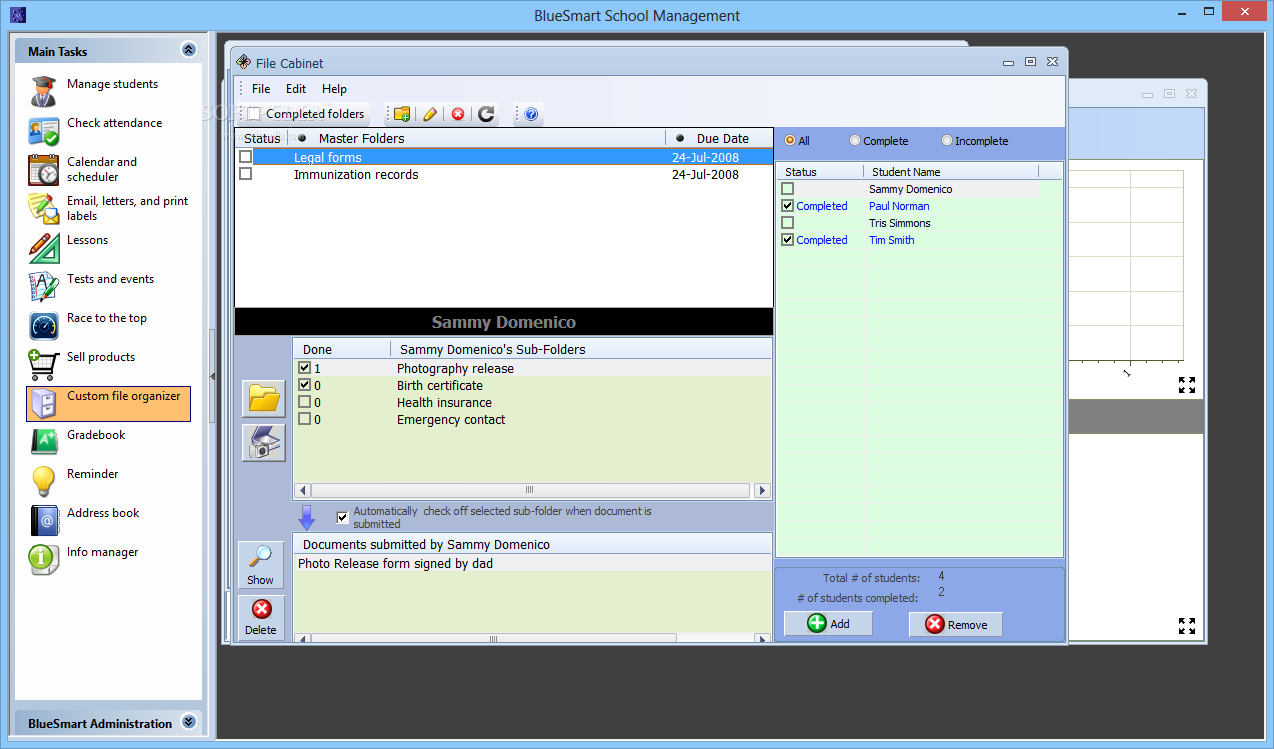This screenshot has height=749, width=1274.
Task: Select the Incomplete radio button
Action: point(947,141)
